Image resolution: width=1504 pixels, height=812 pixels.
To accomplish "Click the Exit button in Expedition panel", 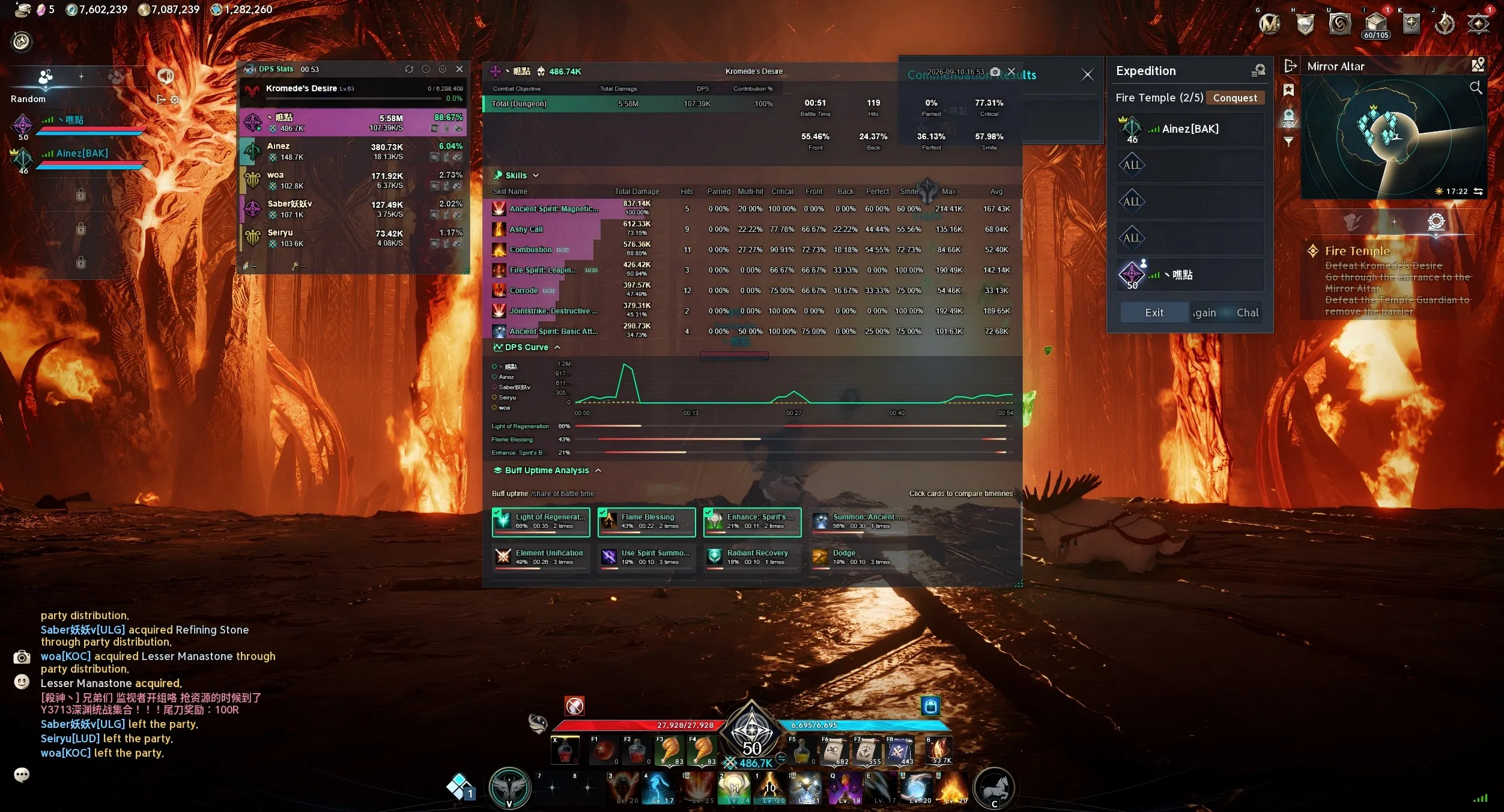I will point(1154,312).
